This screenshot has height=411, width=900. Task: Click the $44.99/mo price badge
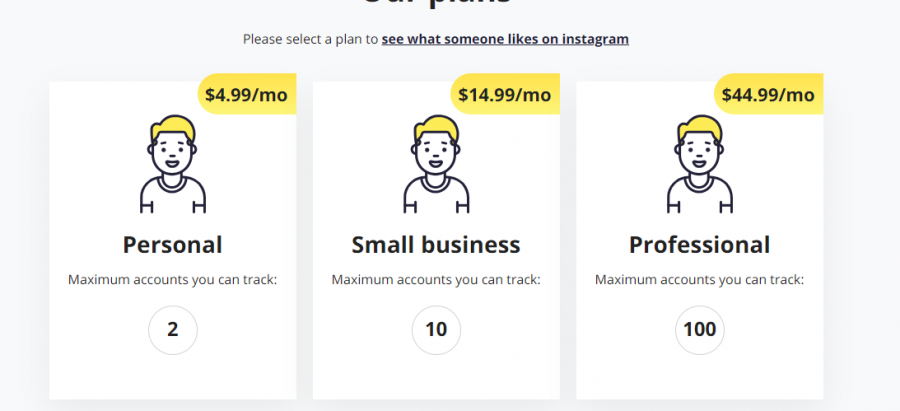(768, 95)
